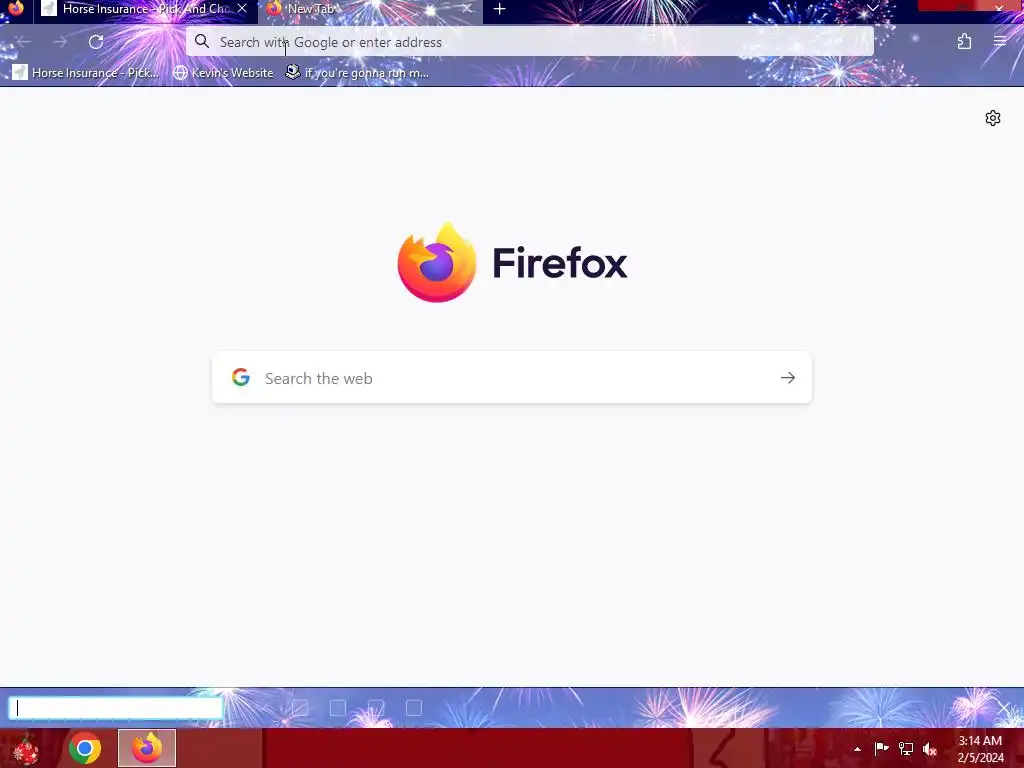
Task: Focus the Search the web field
Action: tap(512, 377)
